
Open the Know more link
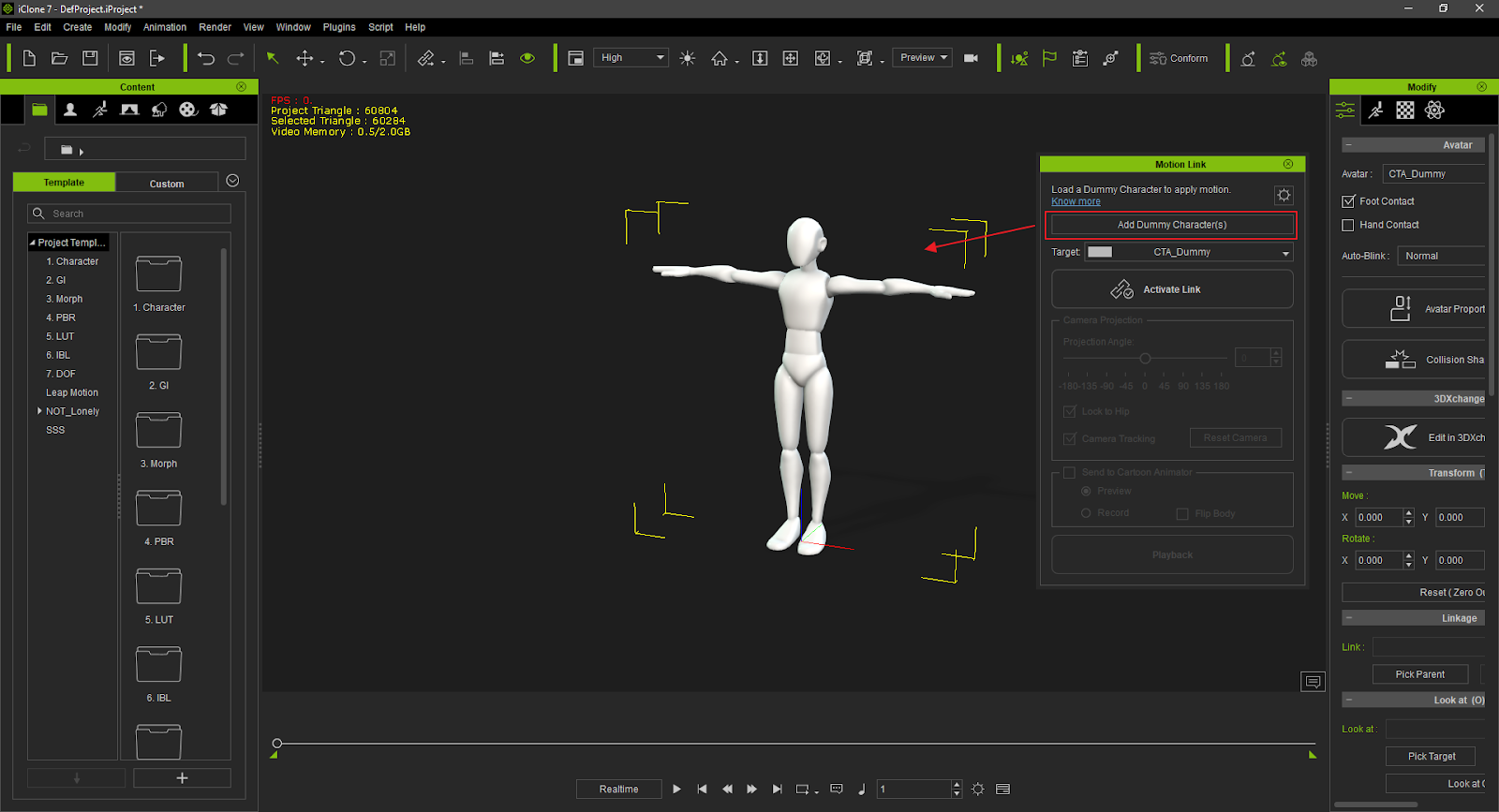coord(1076,201)
